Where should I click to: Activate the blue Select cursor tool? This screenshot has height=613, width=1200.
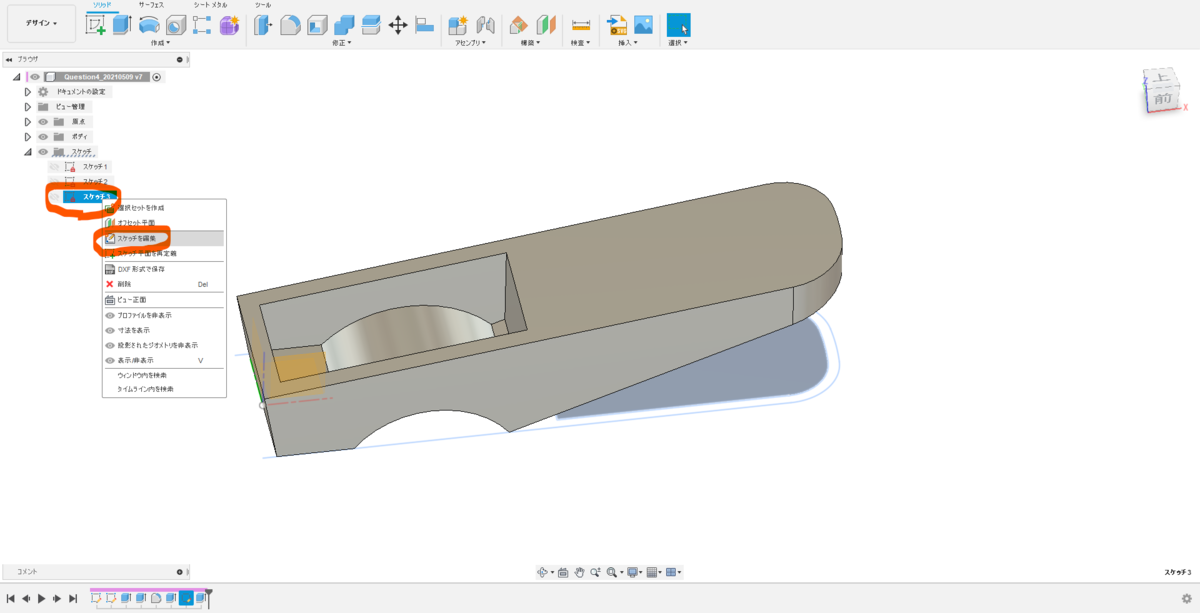tap(679, 25)
